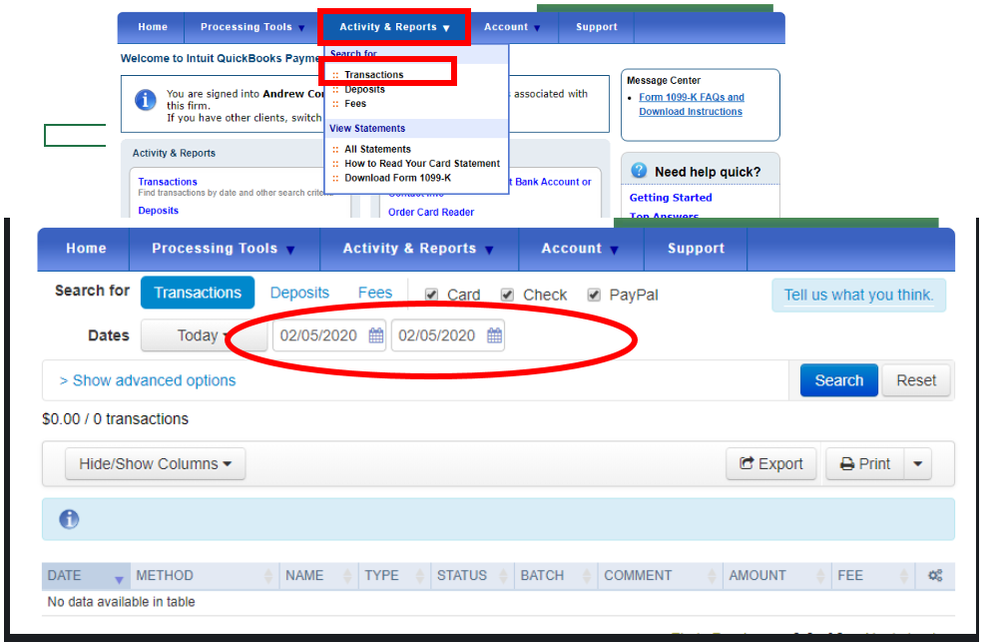Image resolution: width=999 pixels, height=642 pixels.
Task: Open Processing Tools menu in upper navbar
Action: (x=253, y=27)
